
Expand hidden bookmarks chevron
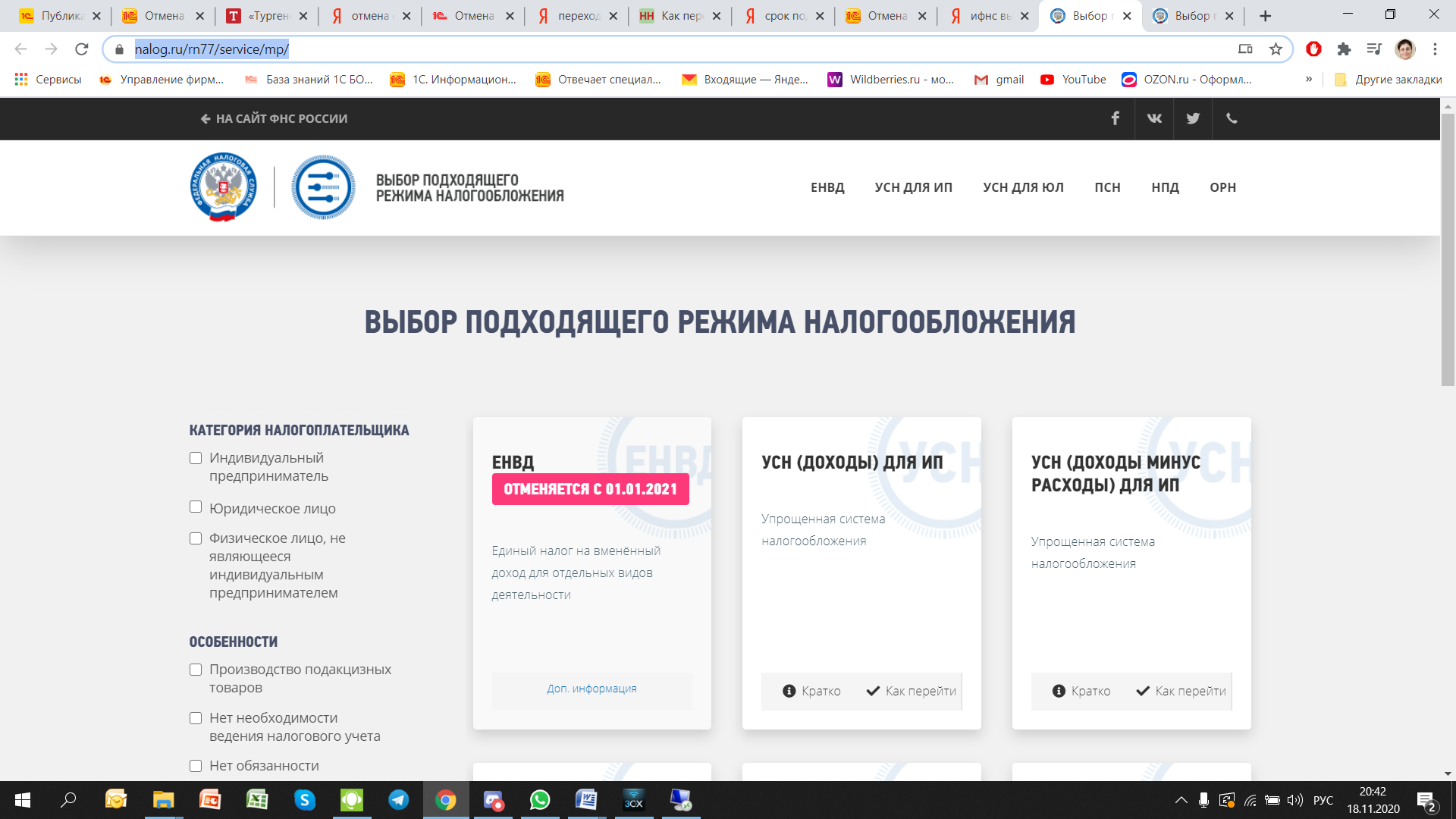click(1309, 80)
